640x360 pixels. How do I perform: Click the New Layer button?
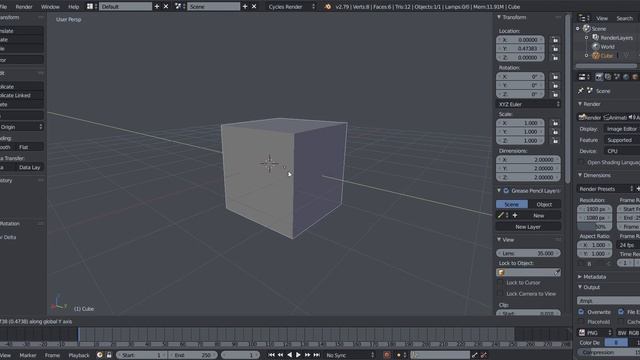pos(528,227)
